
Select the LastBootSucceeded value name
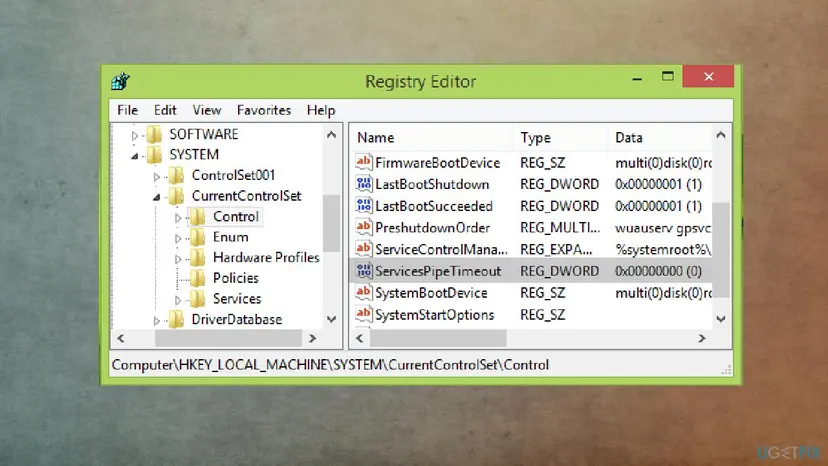[434, 206]
